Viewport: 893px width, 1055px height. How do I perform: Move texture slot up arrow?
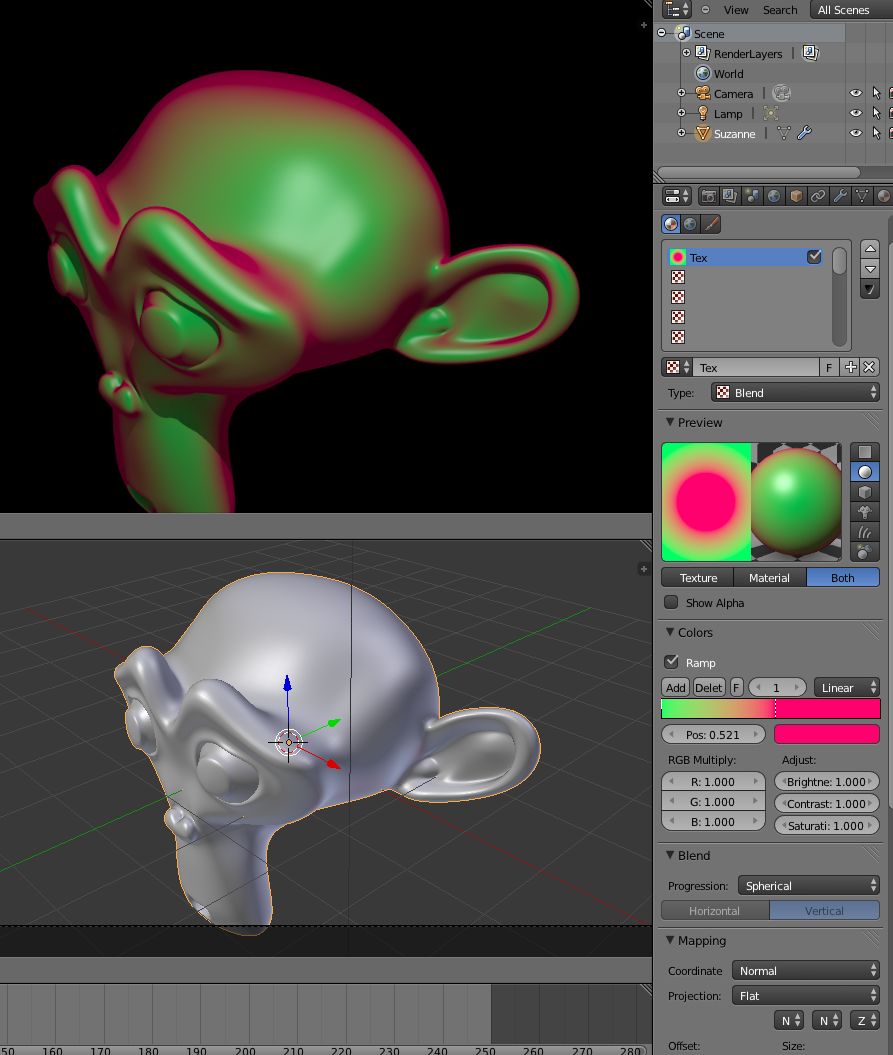point(870,249)
